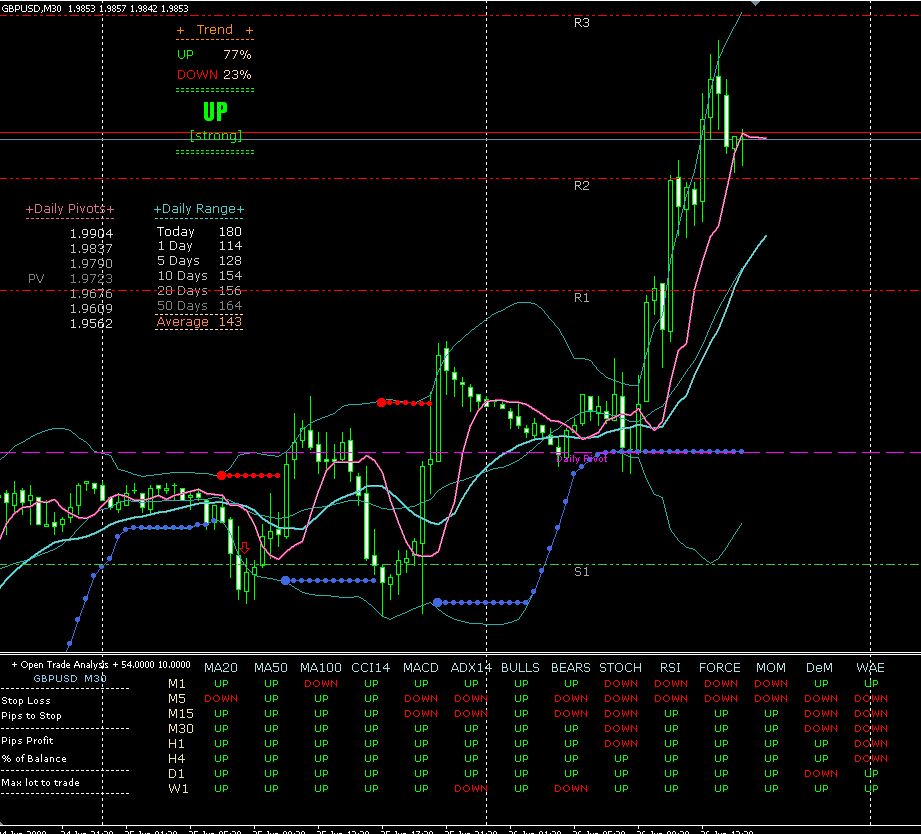Click the RSI column header

click(x=670, y=668)
